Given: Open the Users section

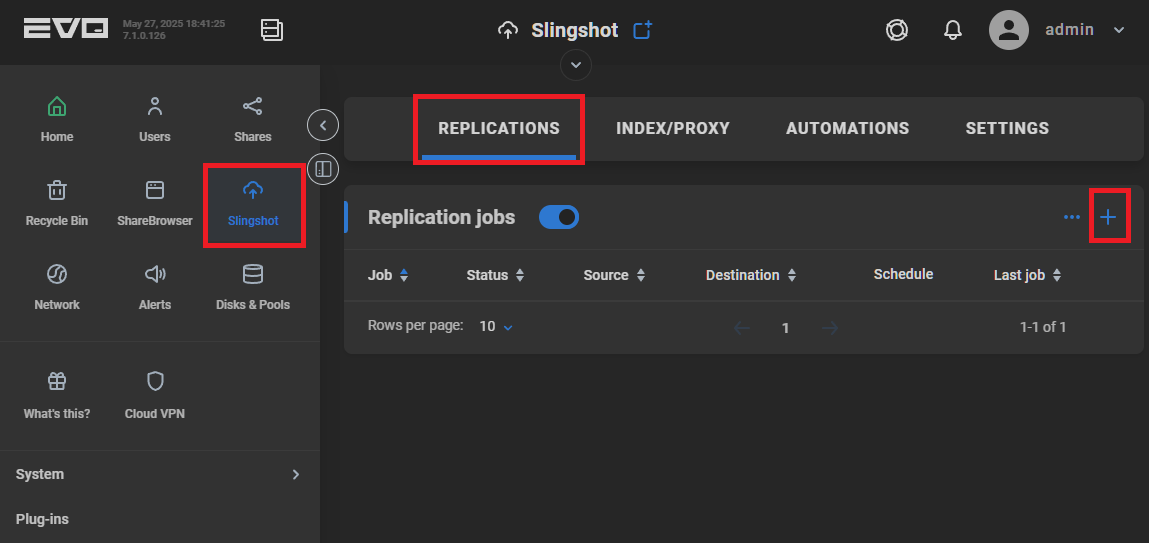Looking at the screenshot, I should coord(155,120).
